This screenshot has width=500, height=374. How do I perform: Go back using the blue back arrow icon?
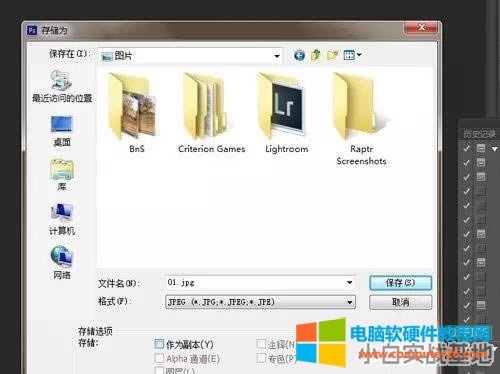[x=299, y=55]
